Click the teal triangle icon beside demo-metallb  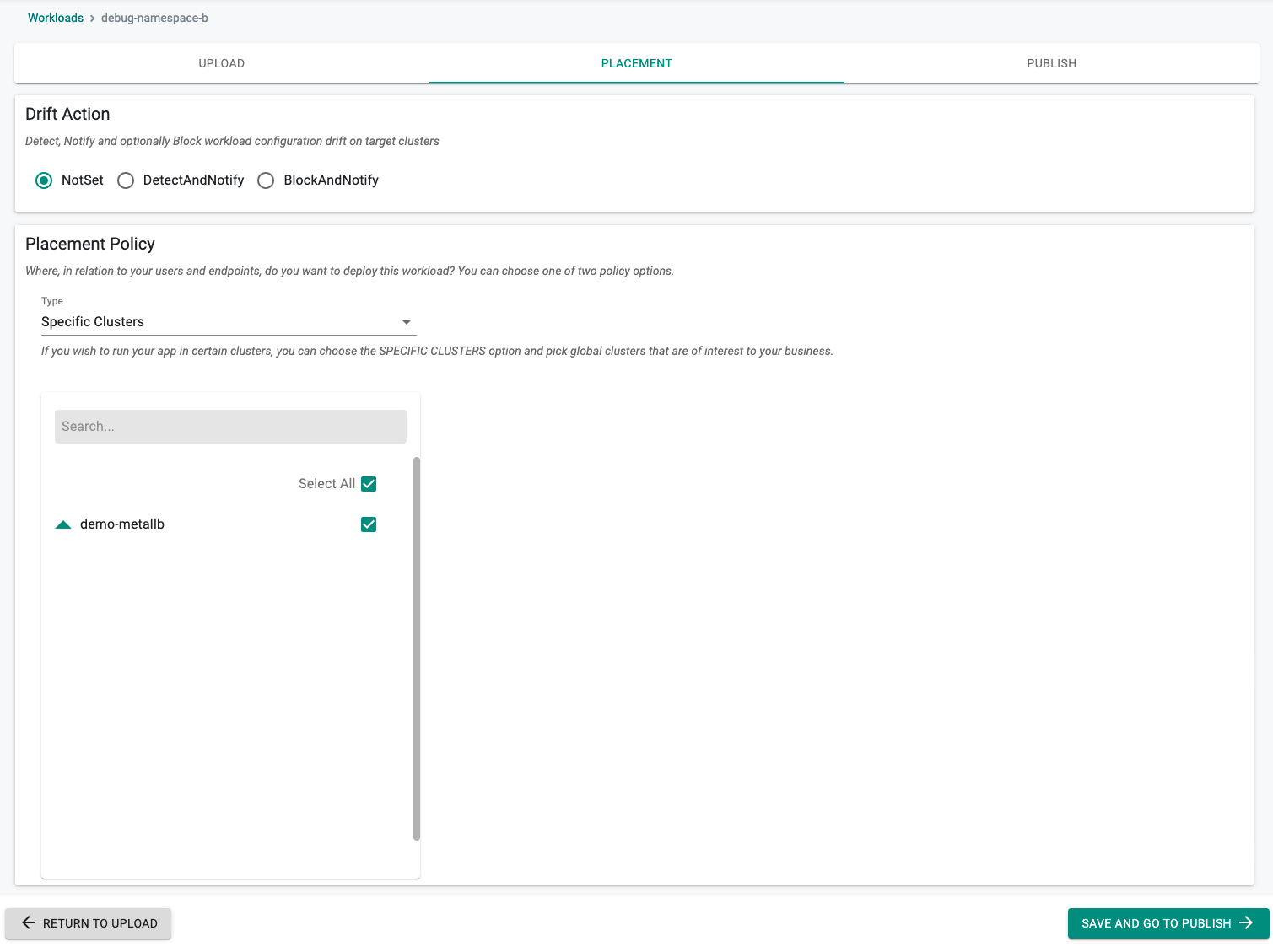[63, 524]
